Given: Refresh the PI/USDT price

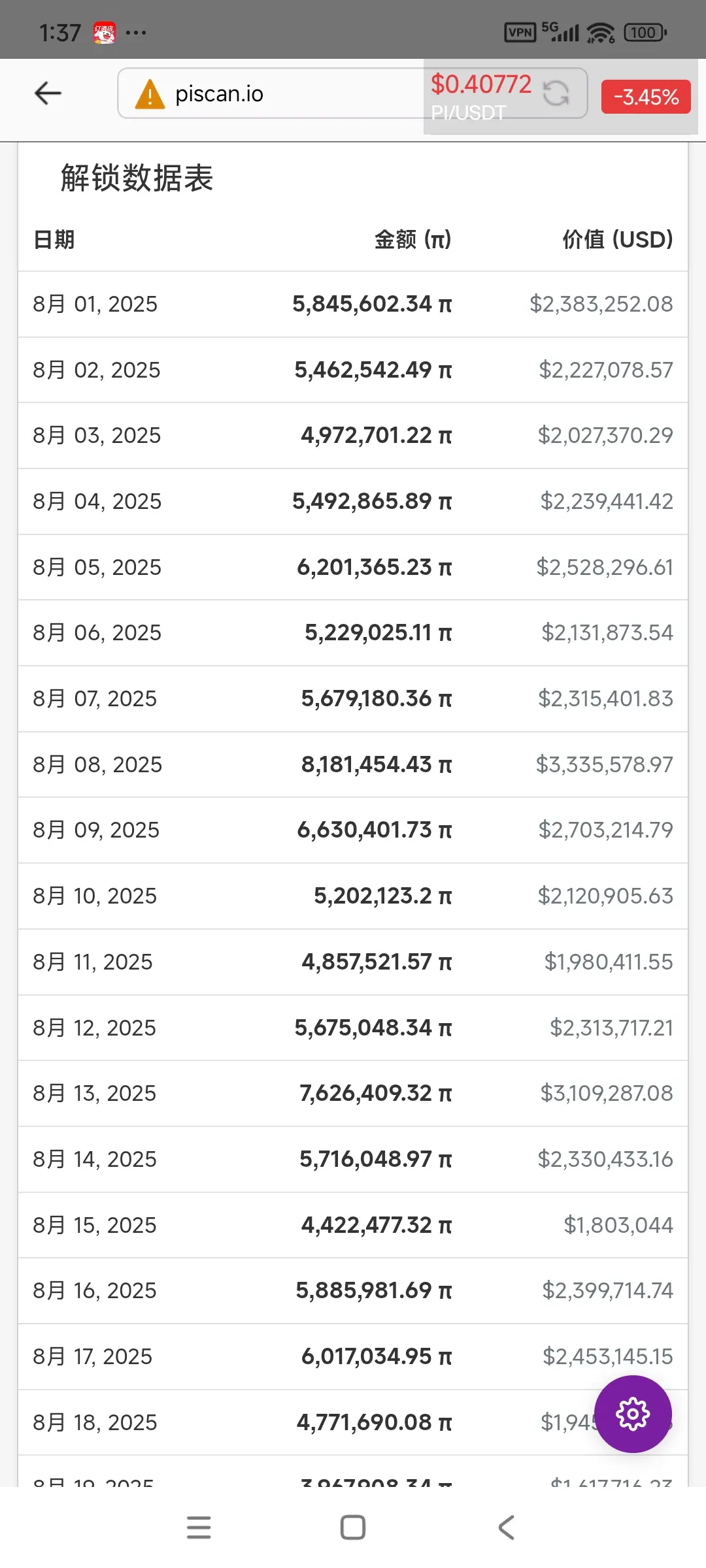Looking at the screenshot, I should 556,93.
